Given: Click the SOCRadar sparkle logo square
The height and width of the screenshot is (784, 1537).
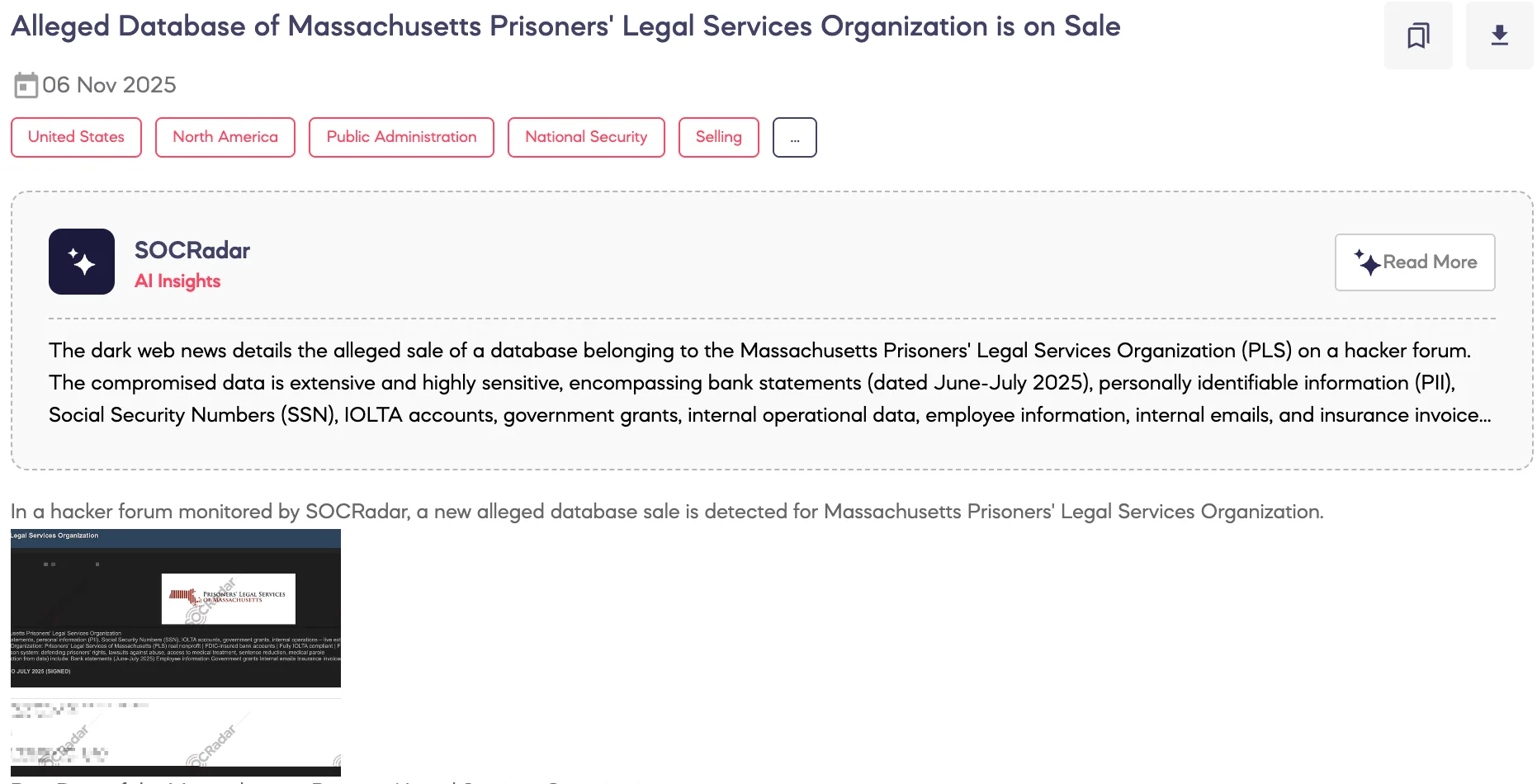Looking at the screenshot, I should click(82, 262).
